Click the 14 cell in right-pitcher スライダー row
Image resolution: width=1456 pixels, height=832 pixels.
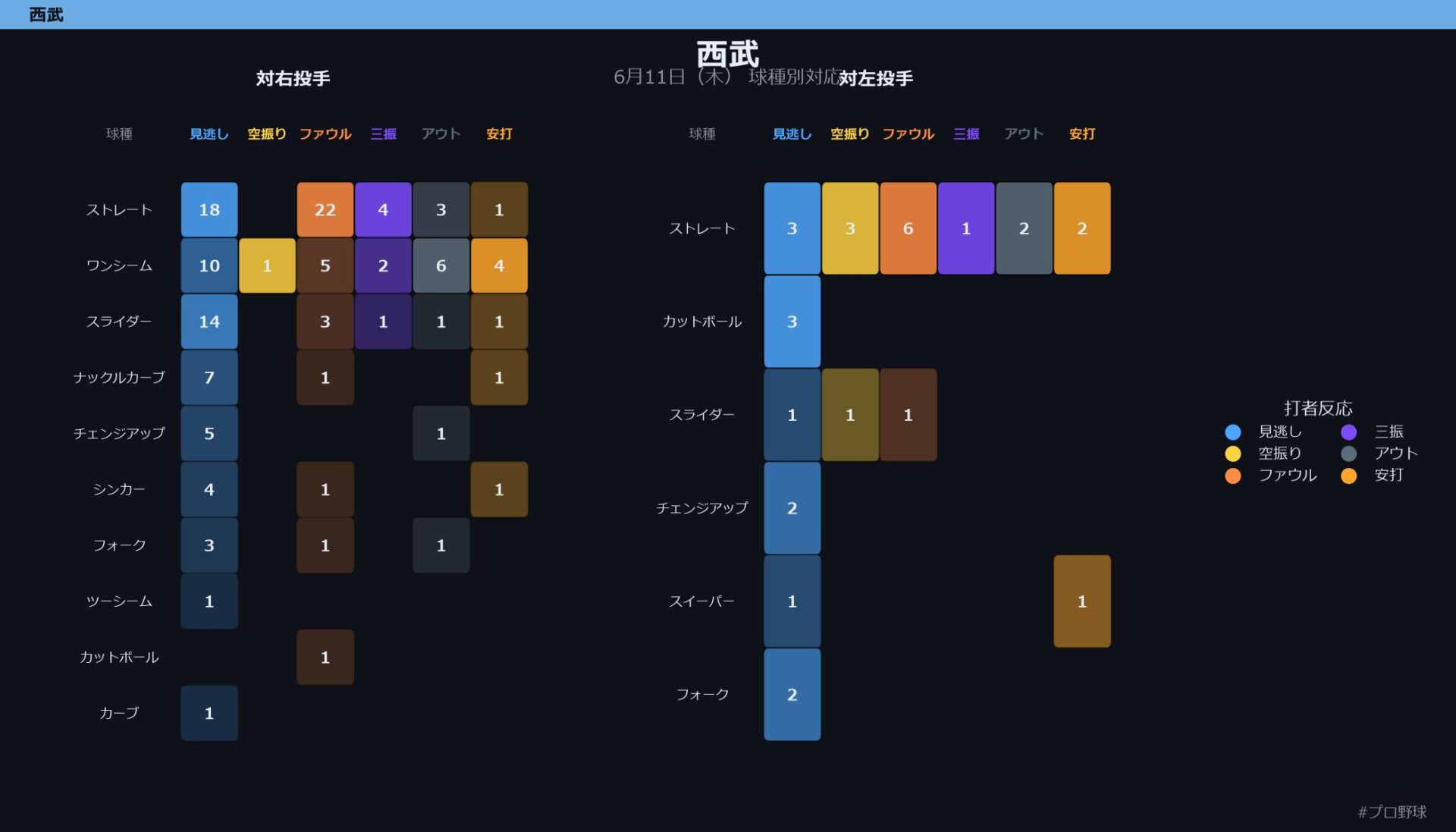click(x=209, y=322)
